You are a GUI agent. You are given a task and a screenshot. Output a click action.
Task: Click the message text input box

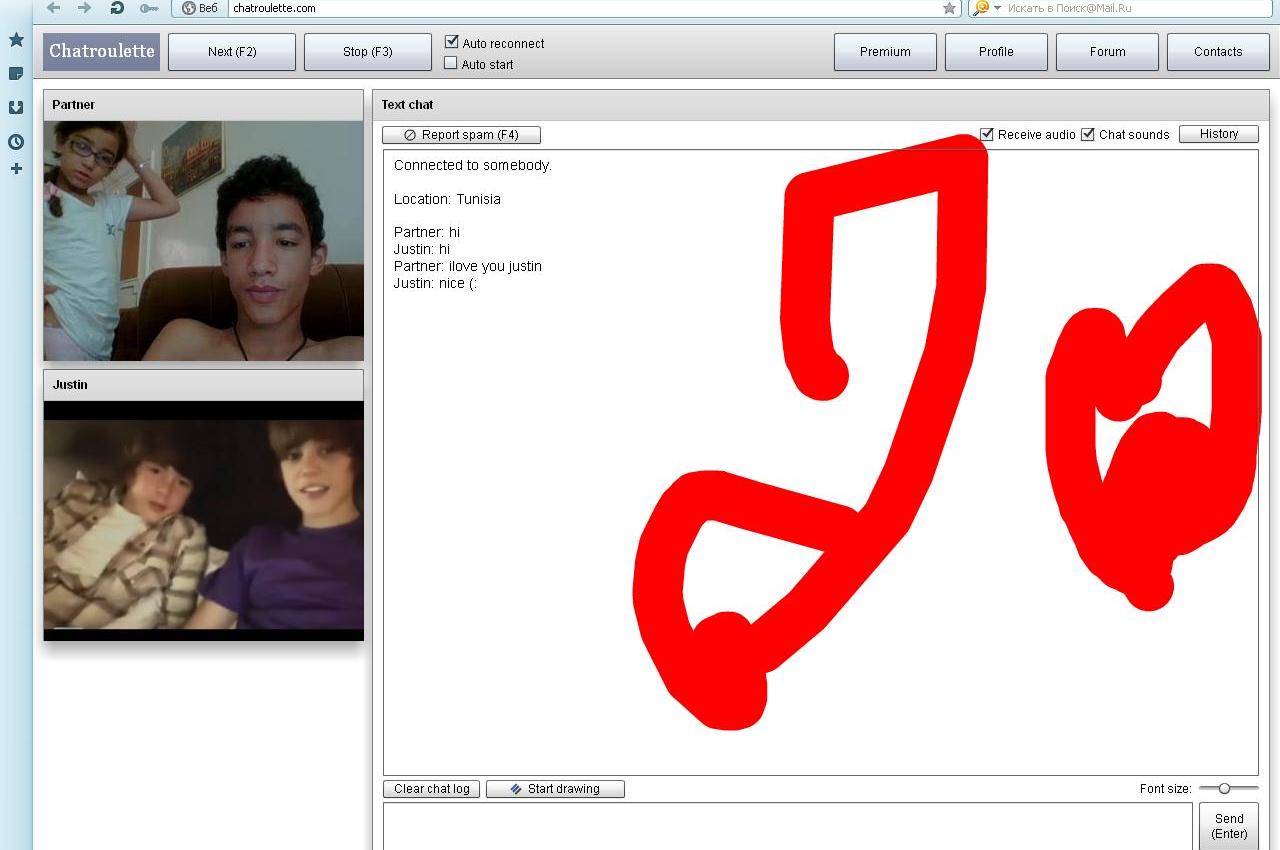click(x=787, y=826)
